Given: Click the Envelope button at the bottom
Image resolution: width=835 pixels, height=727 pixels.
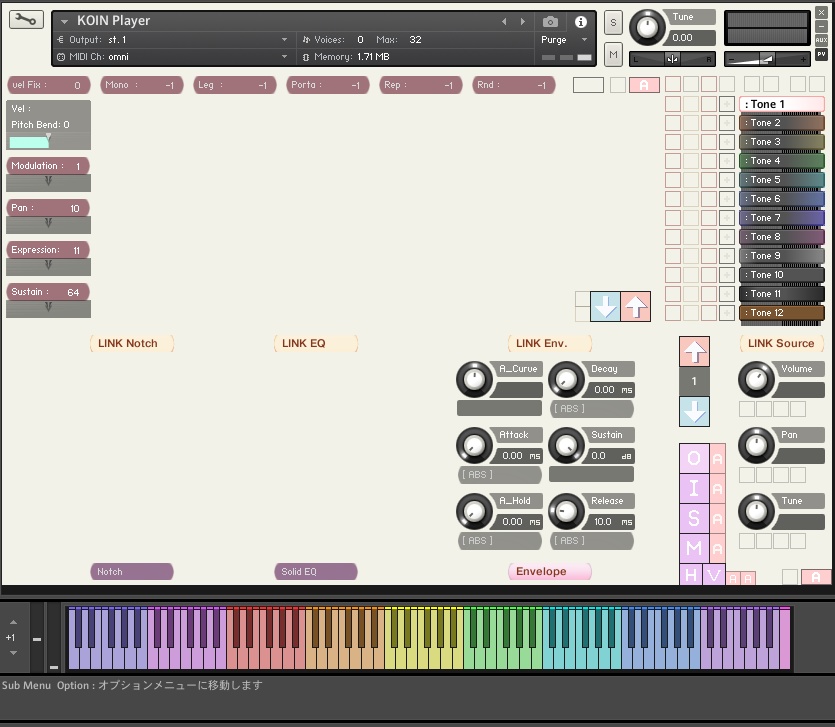Looking at the screenshot, I should 548,570.
